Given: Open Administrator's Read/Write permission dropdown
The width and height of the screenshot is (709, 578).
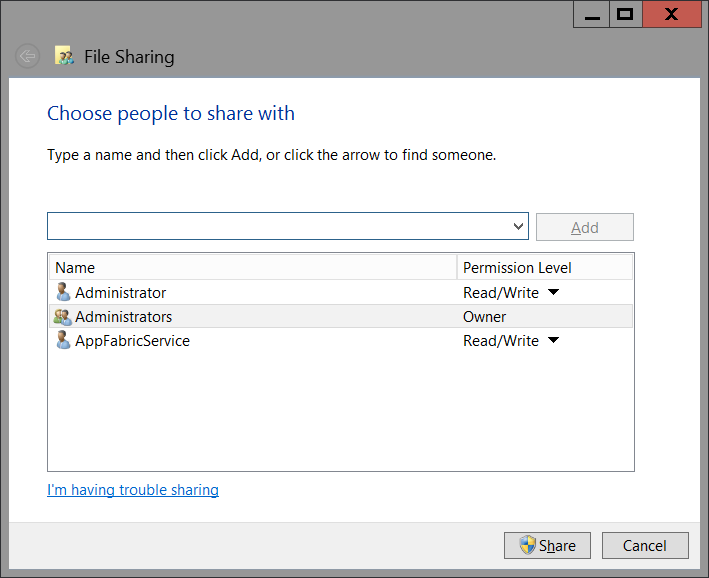Looking at the screenshot, I should click(553, 292).
